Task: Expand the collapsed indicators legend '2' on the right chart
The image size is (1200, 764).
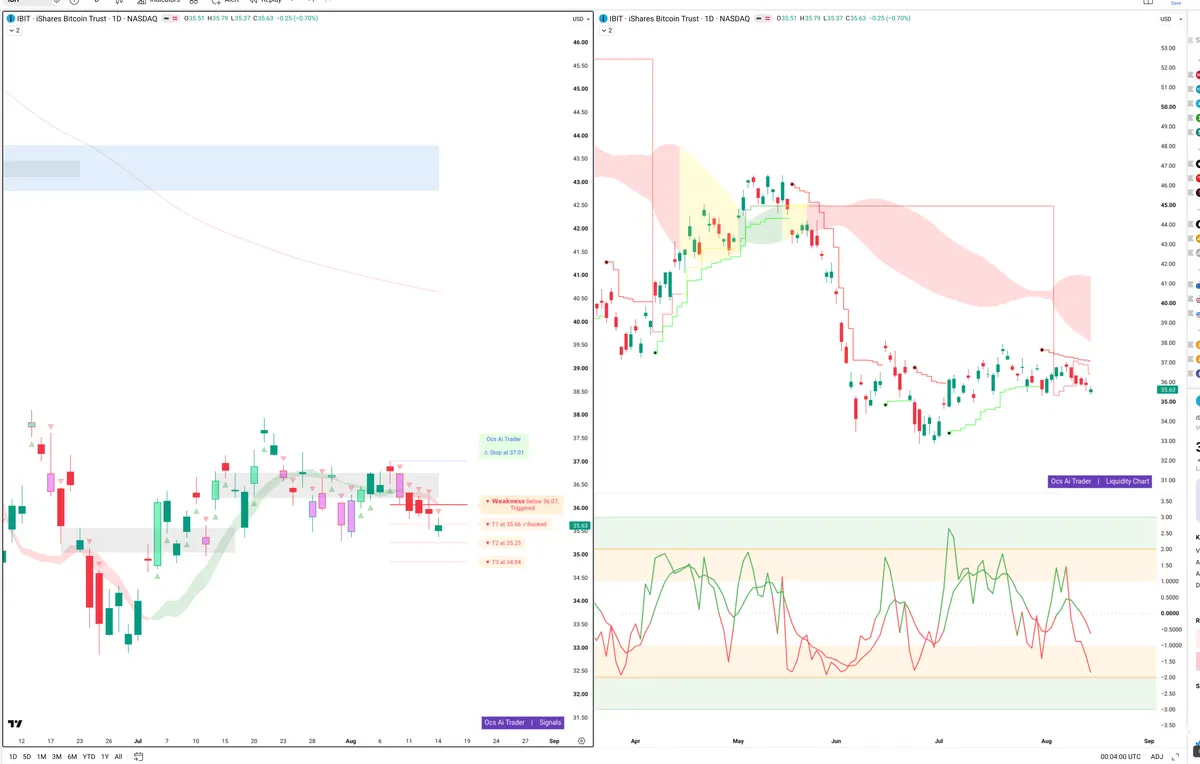Action: pyautogui.click(x=606, y=31)
